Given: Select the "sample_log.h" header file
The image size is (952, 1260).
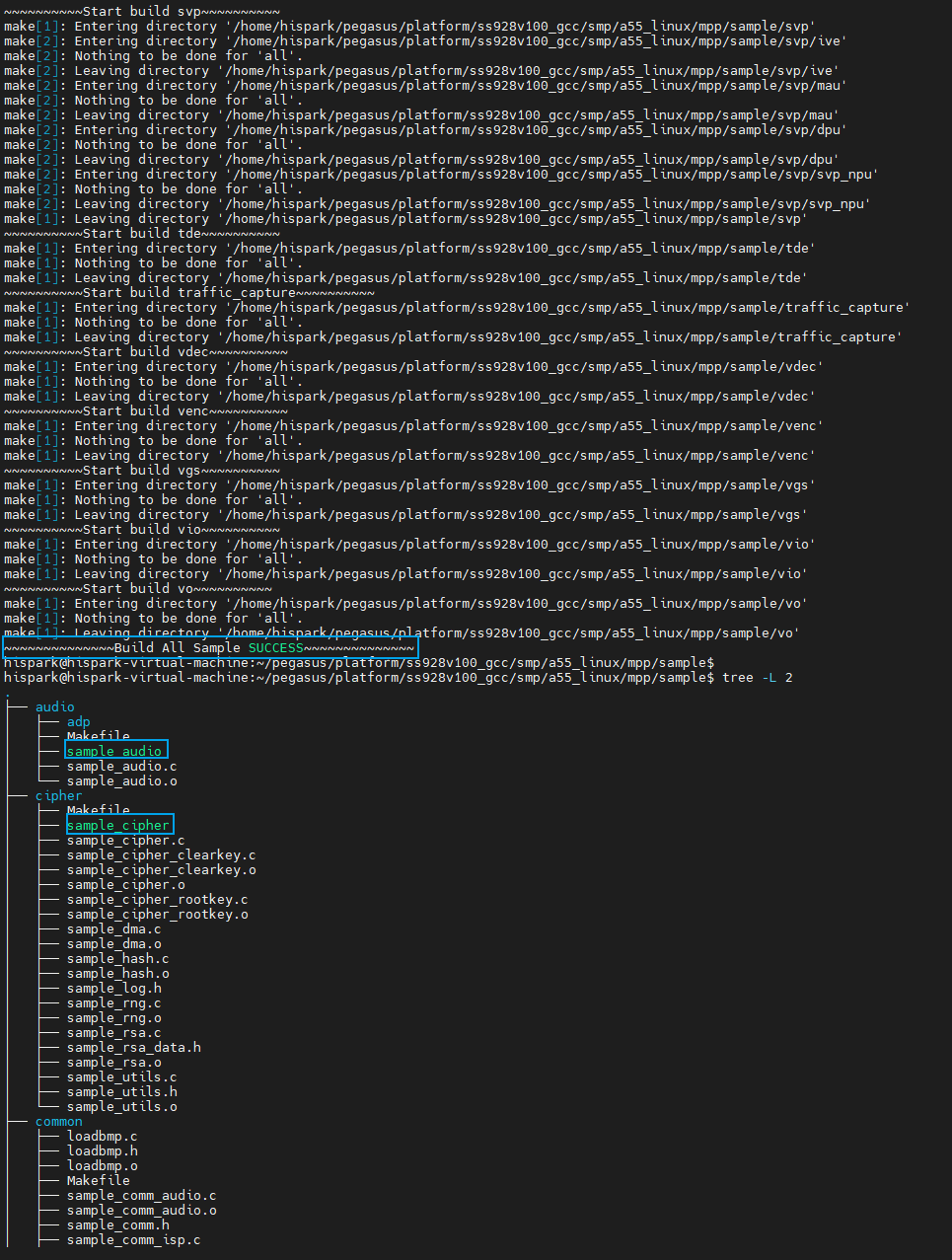Looking at the screenshot, I should [x=114, y=988].
